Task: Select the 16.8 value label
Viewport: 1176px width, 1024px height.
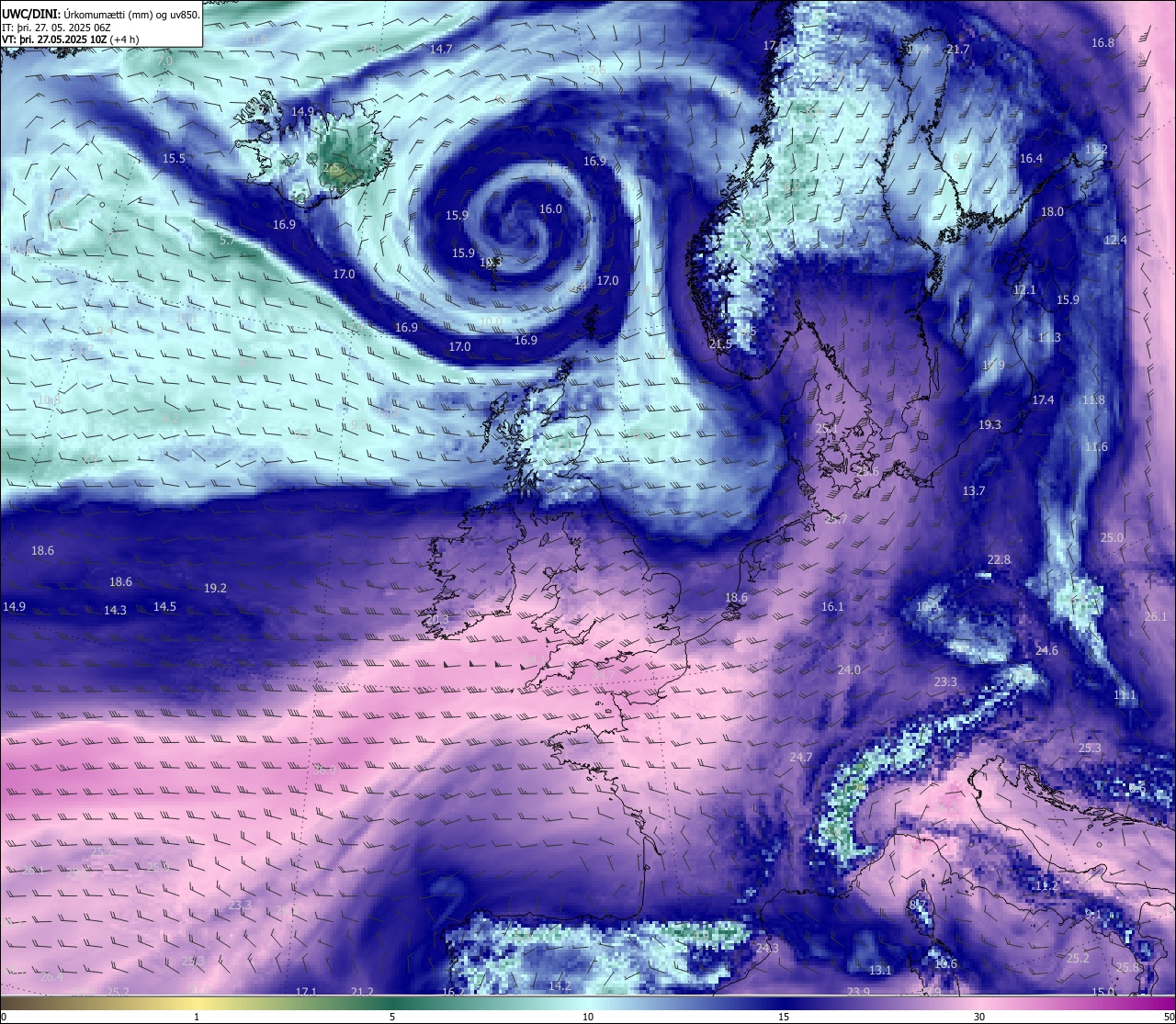Action: tap(1102, 43)
